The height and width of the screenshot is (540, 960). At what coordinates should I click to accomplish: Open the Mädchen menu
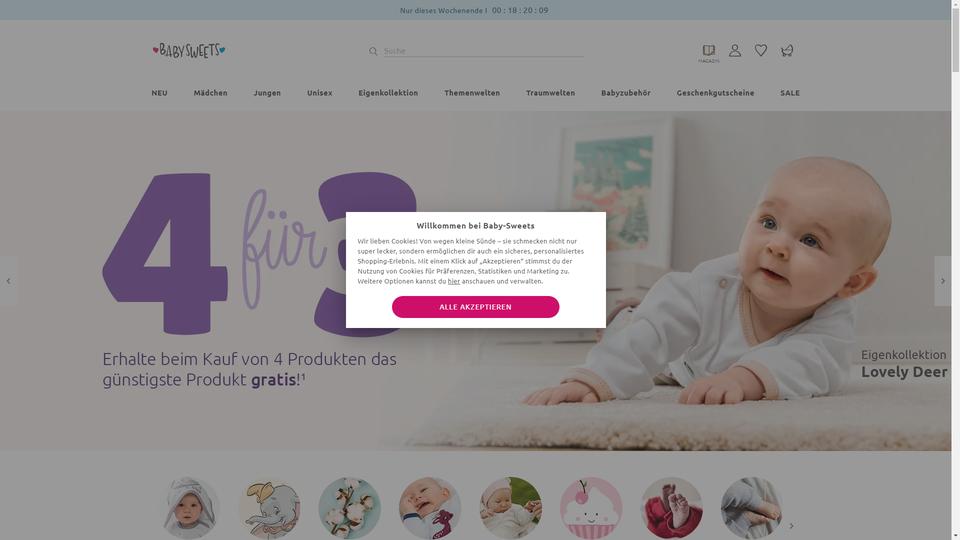[x=211, y=93]
